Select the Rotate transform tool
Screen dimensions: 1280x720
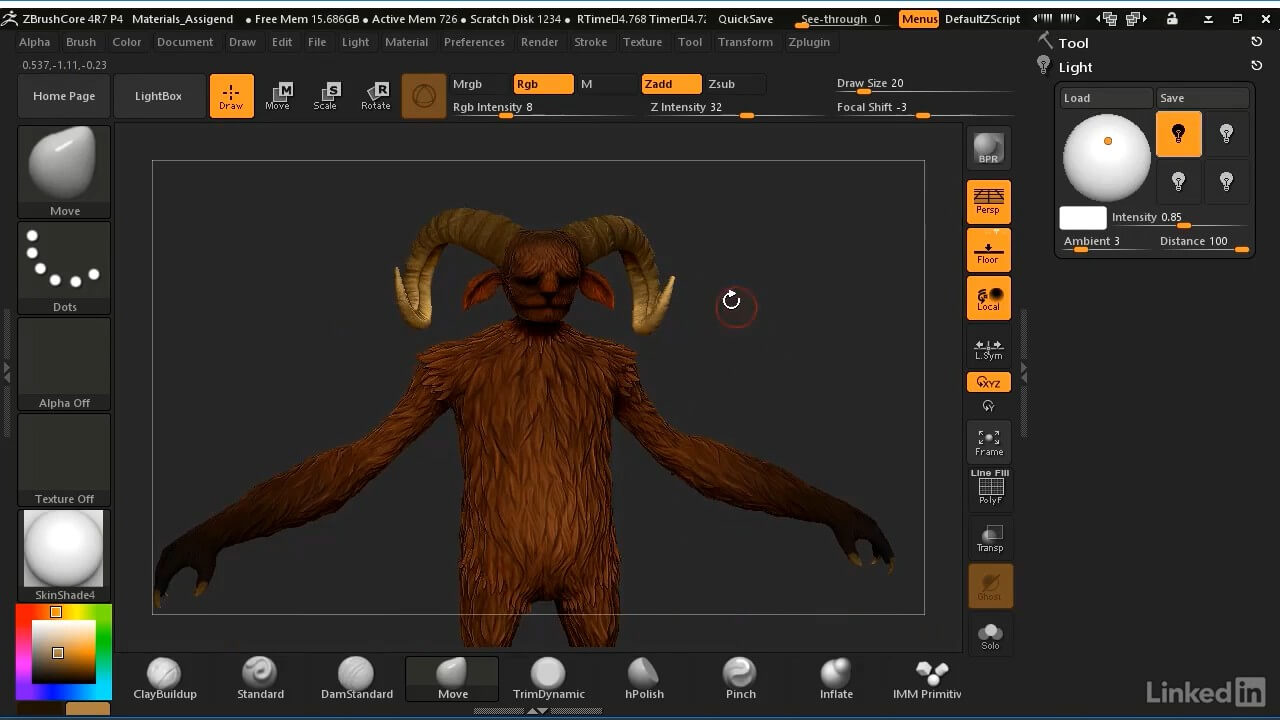[376, 96]
